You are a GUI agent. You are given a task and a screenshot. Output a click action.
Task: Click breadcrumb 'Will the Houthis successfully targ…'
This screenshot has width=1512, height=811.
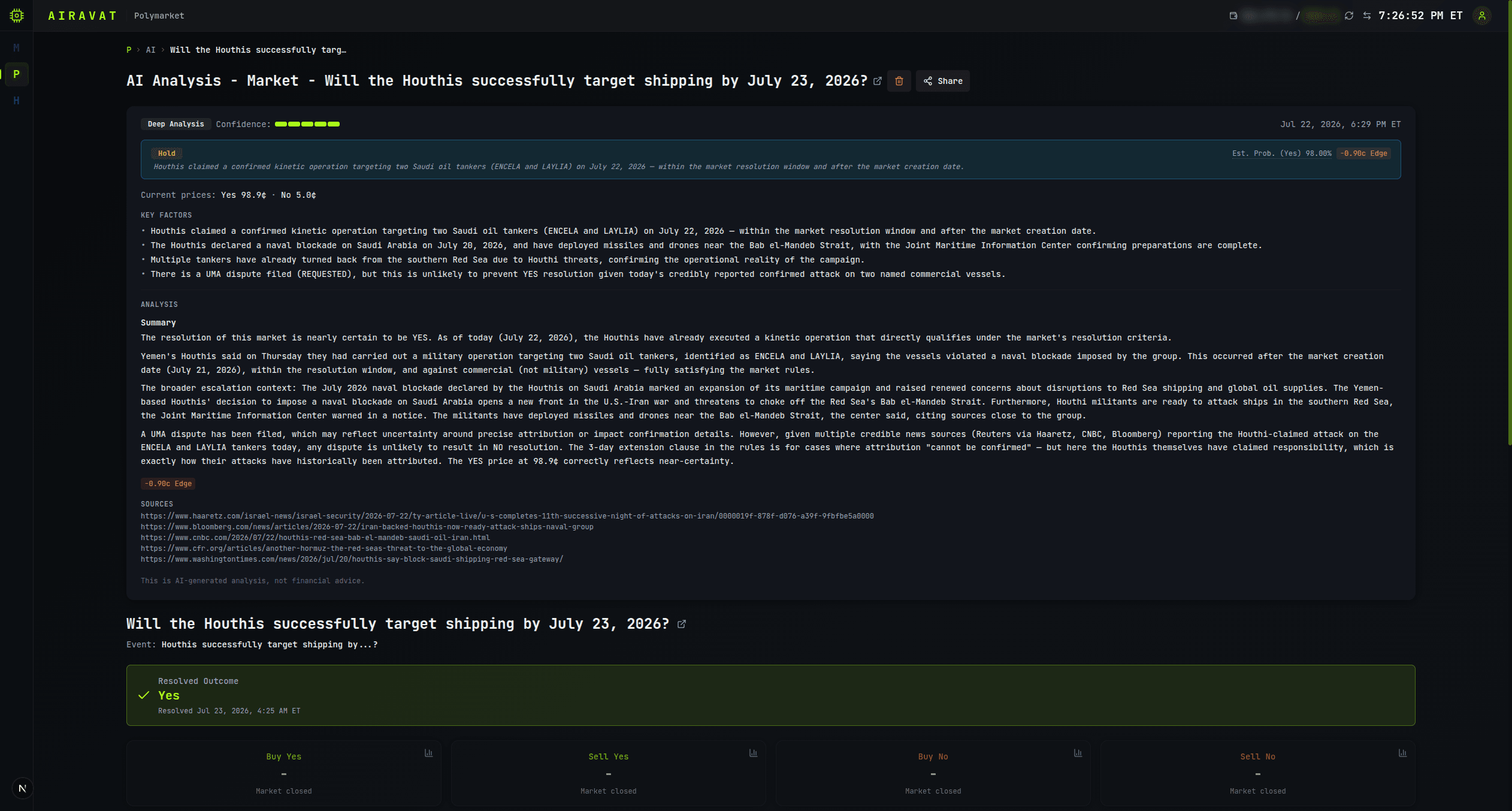(258, 50)
